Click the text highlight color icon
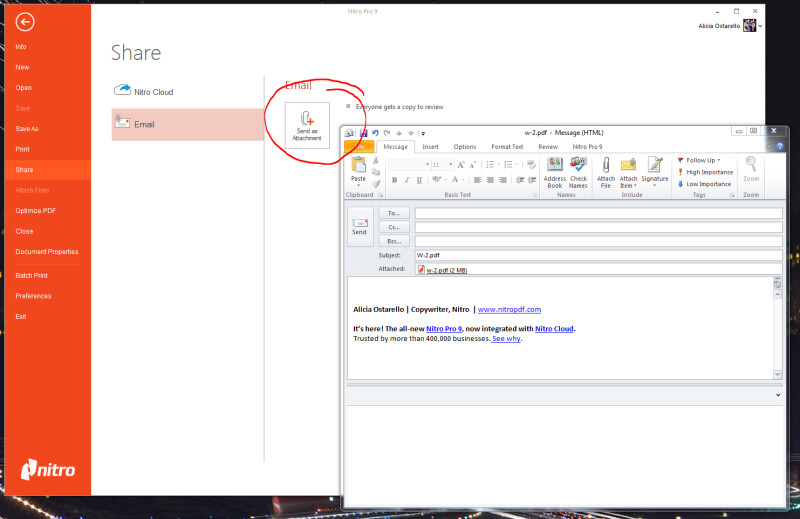The height and width of the screenshot is (519, 800). pyautogui.click(x=436, y=180)
